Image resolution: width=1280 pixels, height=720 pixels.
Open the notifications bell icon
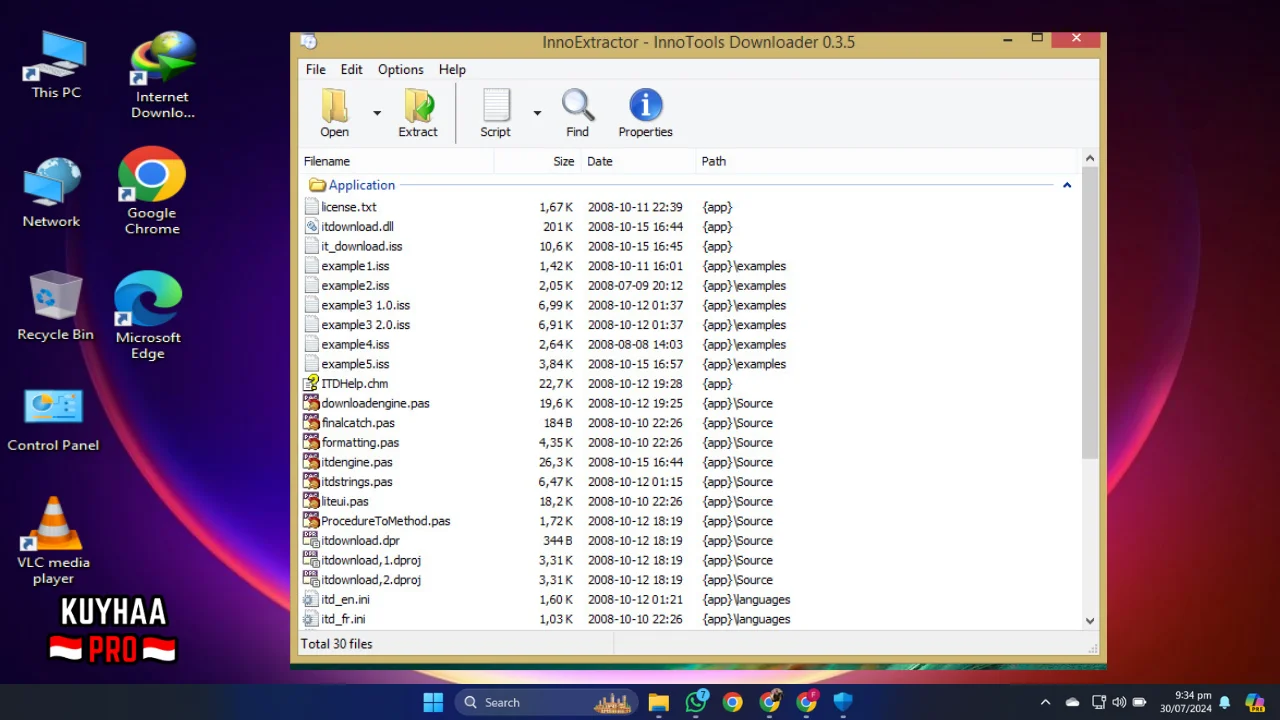tap(1224, 702)
